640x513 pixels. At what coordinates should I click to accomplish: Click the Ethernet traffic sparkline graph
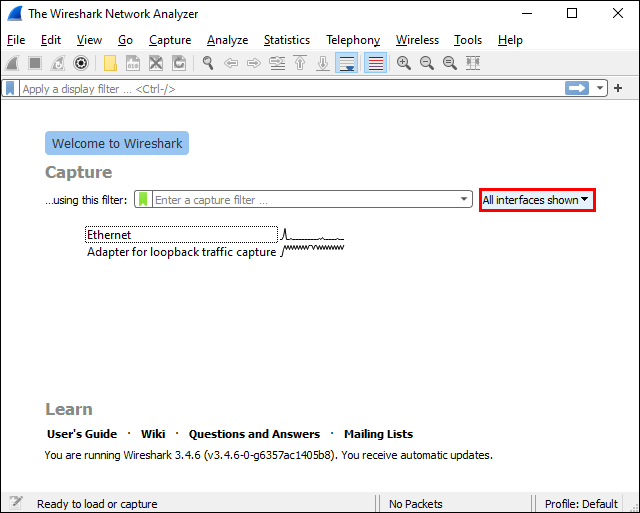(313, 235)
